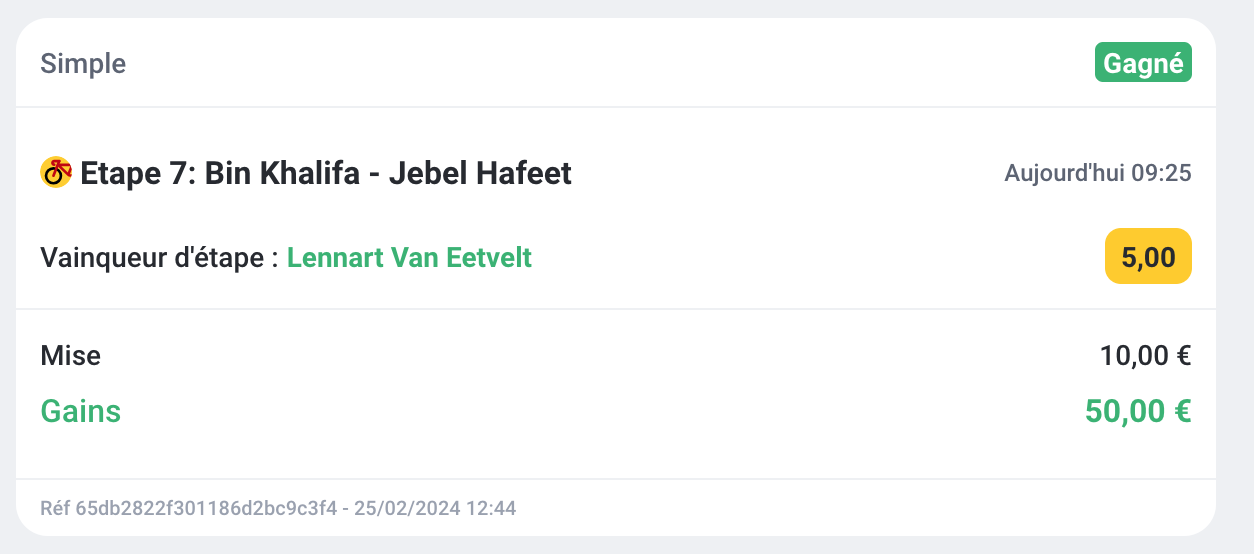The image size is (1254, 554).
Task: Click the 12:44 time in the footer
Action: point(491,509)
